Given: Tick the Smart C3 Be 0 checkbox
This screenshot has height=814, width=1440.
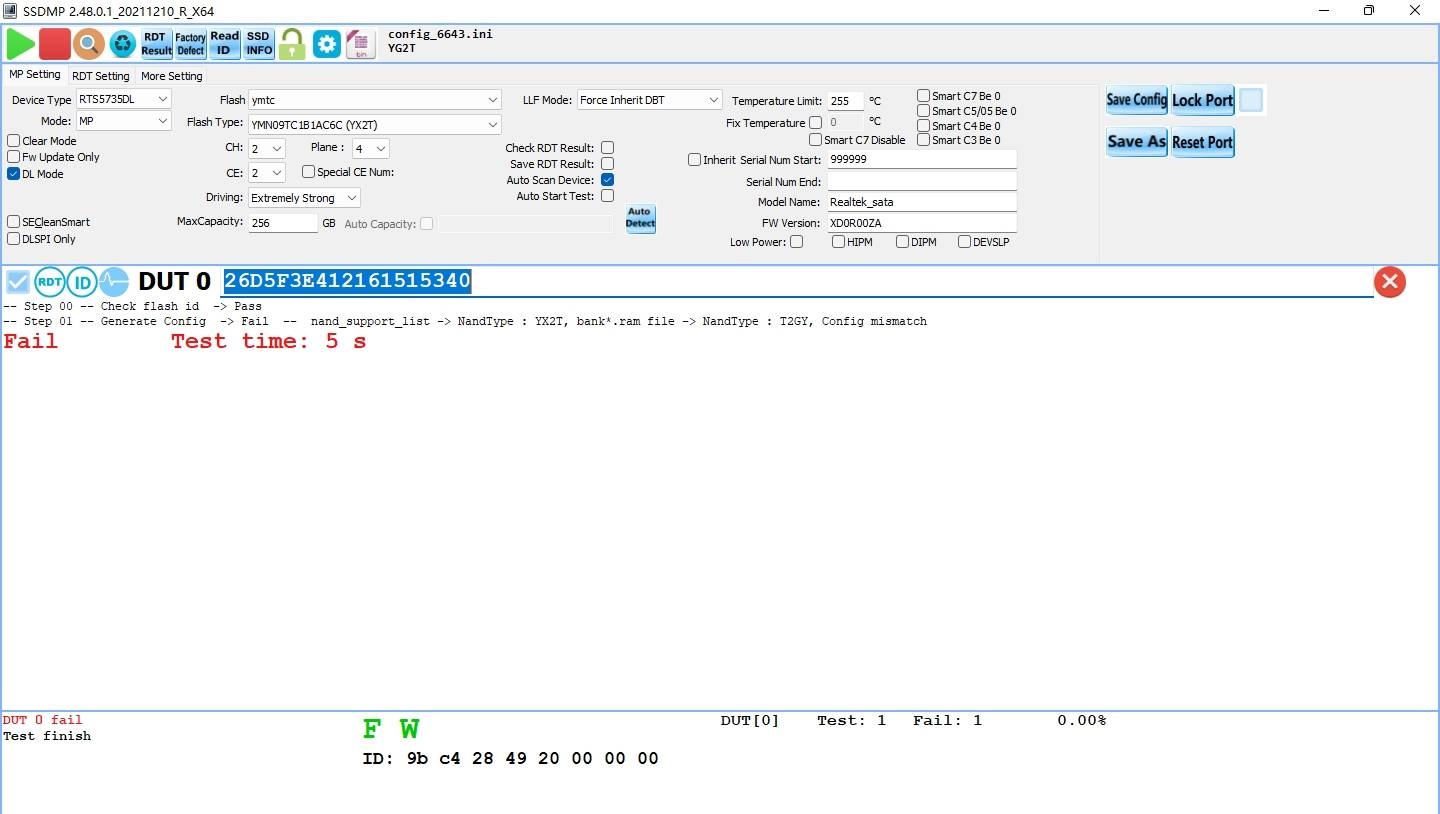Looking at the screenshot, I should (924, 140).
